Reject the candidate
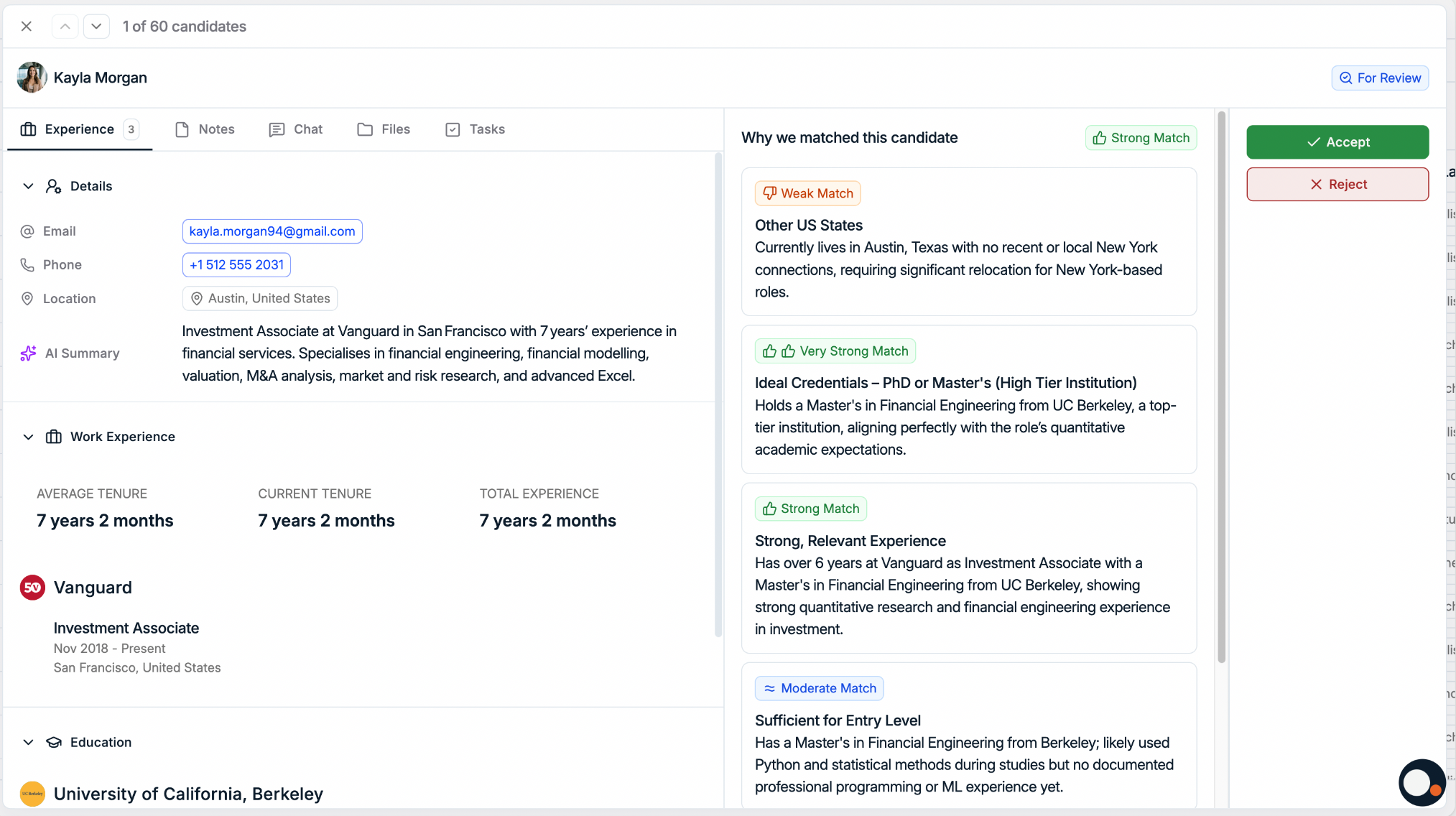 point(1337,185)
